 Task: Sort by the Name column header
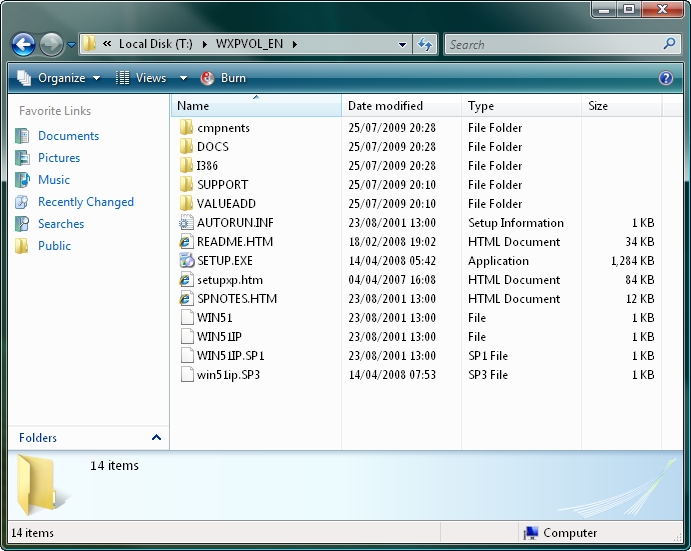coord(256,105)
